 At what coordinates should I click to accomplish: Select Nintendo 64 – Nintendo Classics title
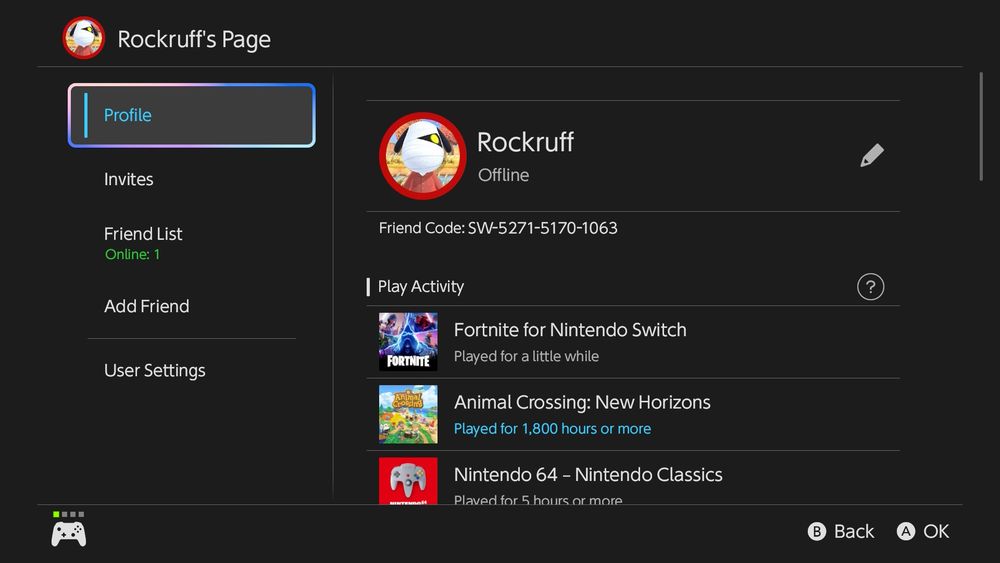coord(588,474)
